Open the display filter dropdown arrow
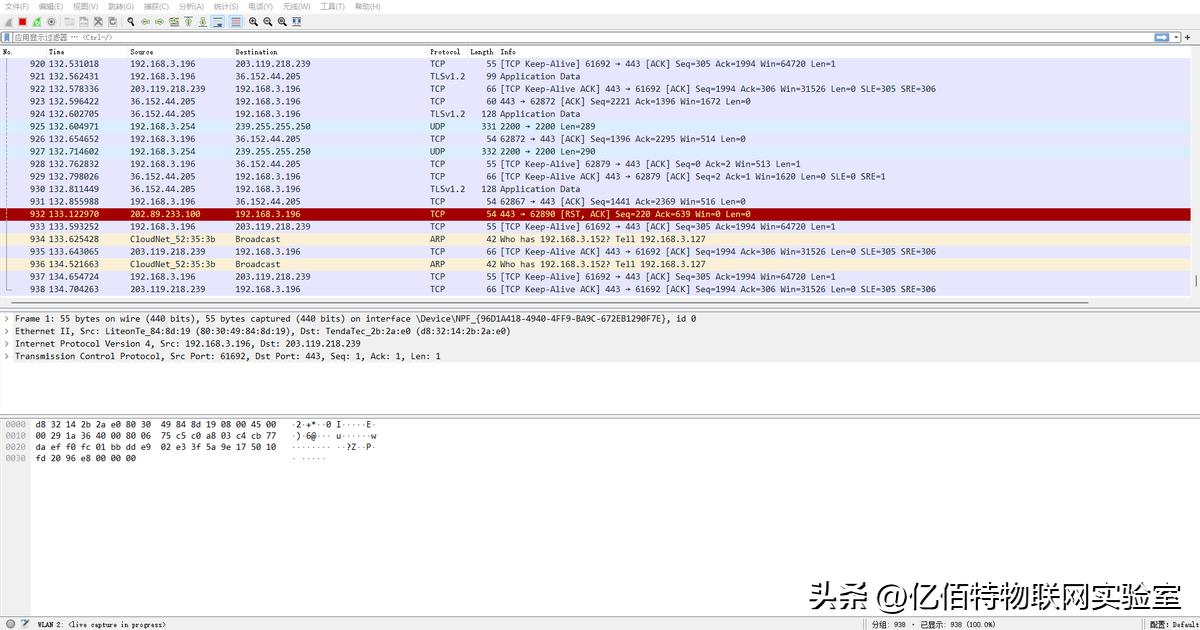The image size is (1200, 630). [1176, 36]
